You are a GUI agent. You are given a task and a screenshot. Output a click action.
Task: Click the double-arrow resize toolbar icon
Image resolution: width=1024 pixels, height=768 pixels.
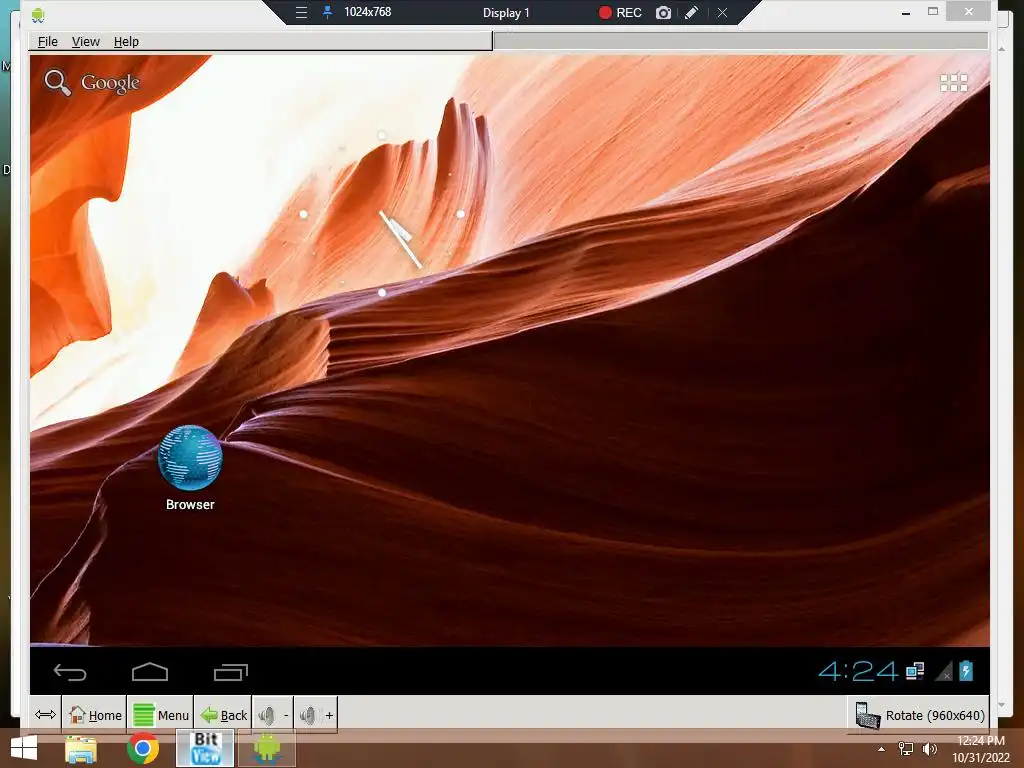(45, 714)
